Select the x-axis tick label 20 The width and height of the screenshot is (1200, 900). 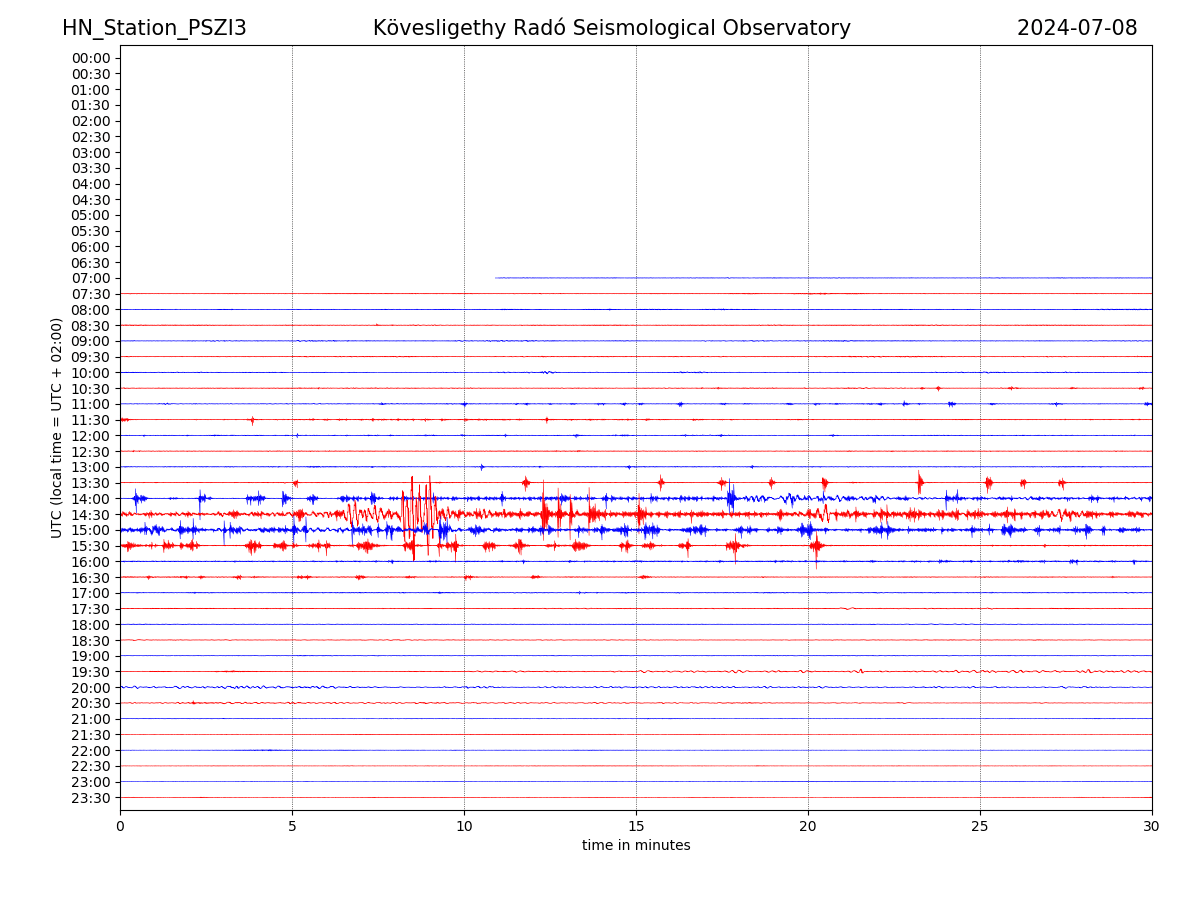(x=808, y=826)
